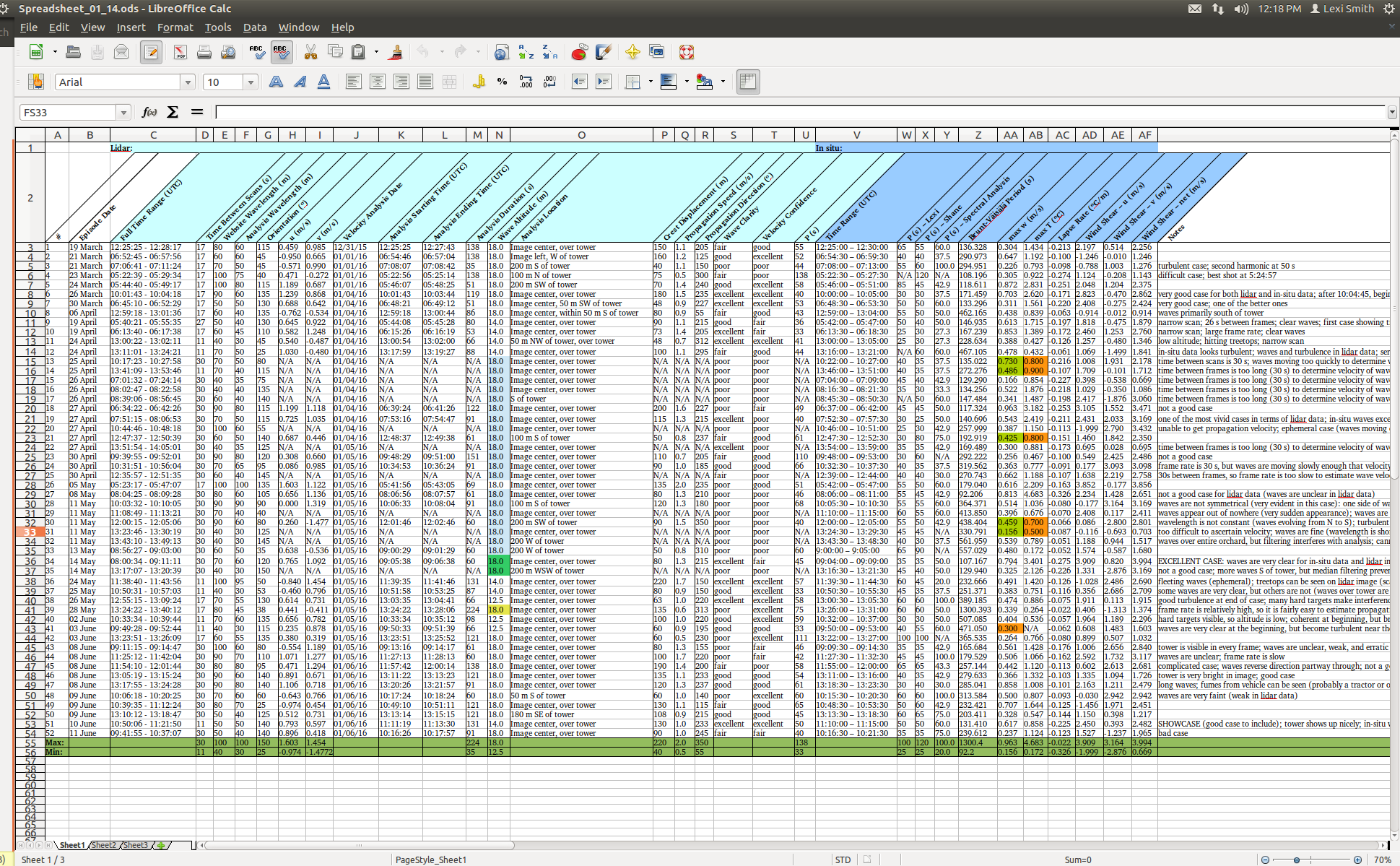The image size is (1400, 866).
Task: Click the Sum sigma button
Action: pyautogui.click(x=173, y=112)
